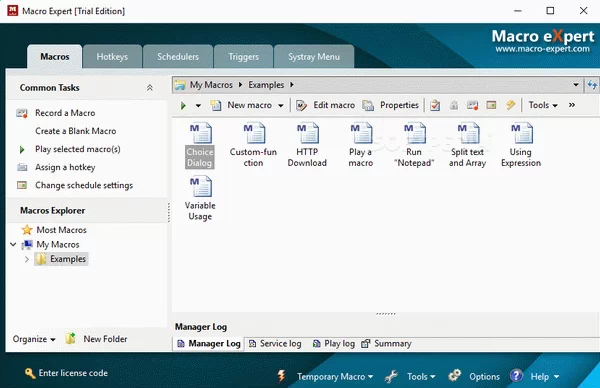
Task: Select the Split text and Array macro
Action: coord(467,145)
